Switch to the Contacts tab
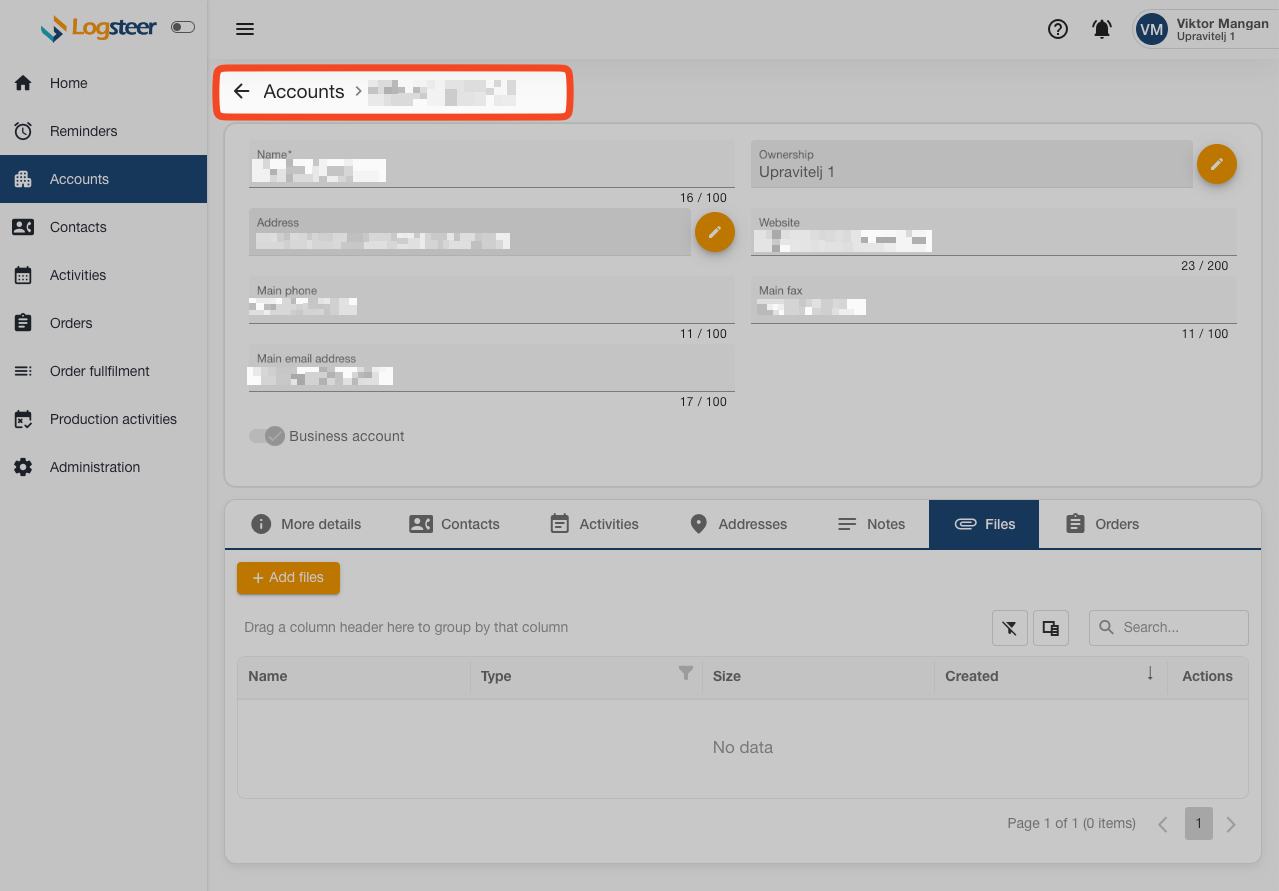1279x891 pixels. 454,524
